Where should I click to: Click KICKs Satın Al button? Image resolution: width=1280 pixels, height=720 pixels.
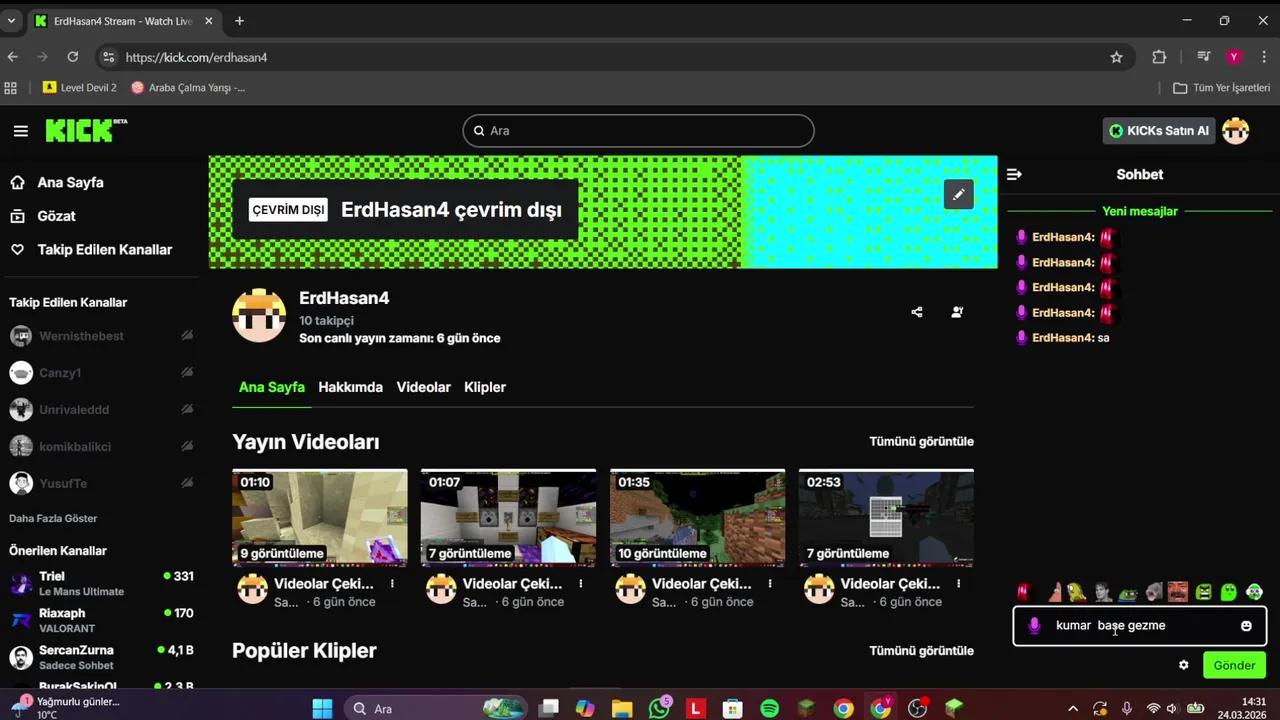tap(1159, 131)
